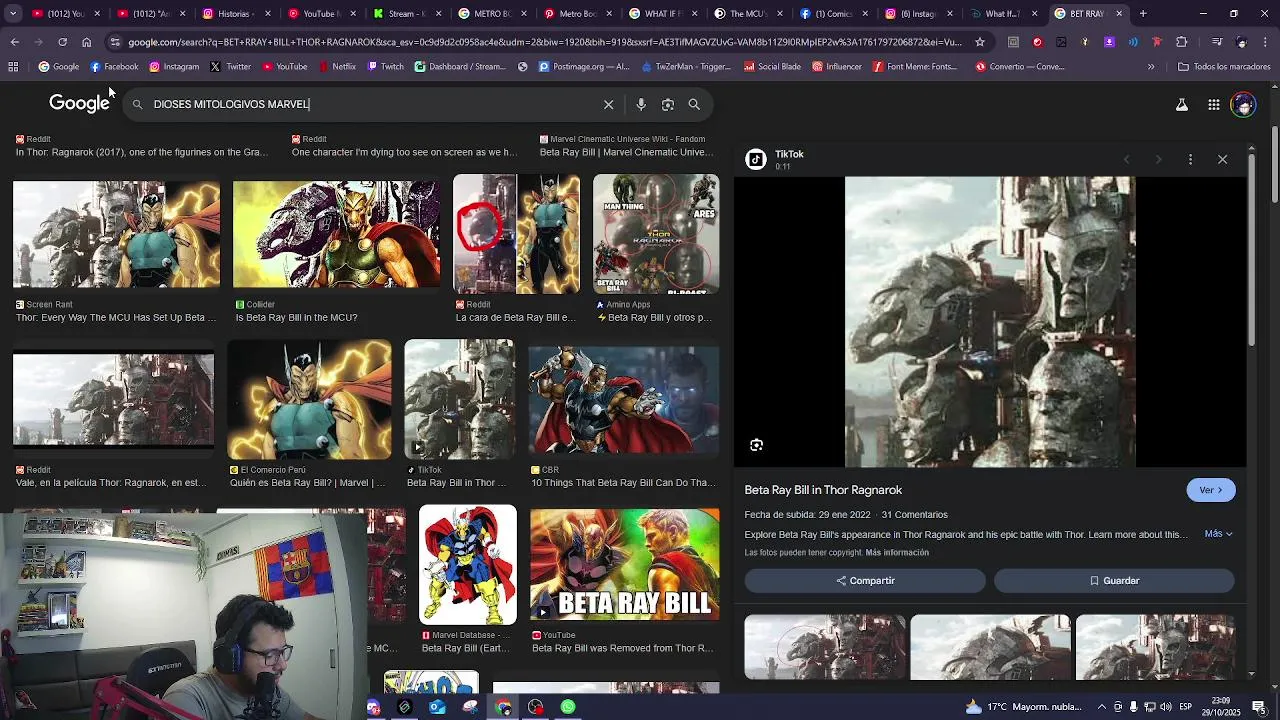Show more bookmarks with chevron
Image resolution: width=1280 pixels, height=720 pixels.
[1151, 67]
